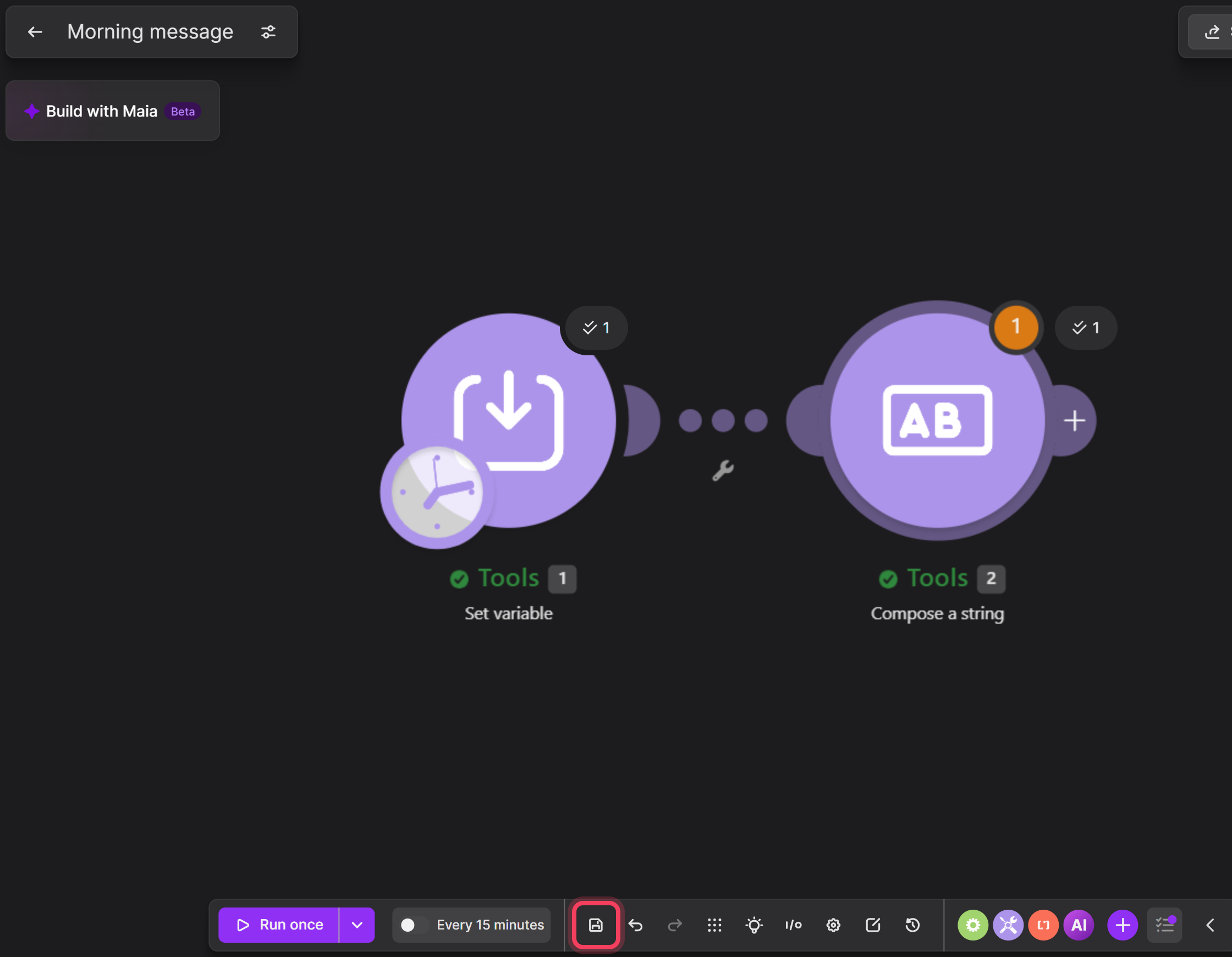Click the save scenario icon

click(x=596, y=925)
